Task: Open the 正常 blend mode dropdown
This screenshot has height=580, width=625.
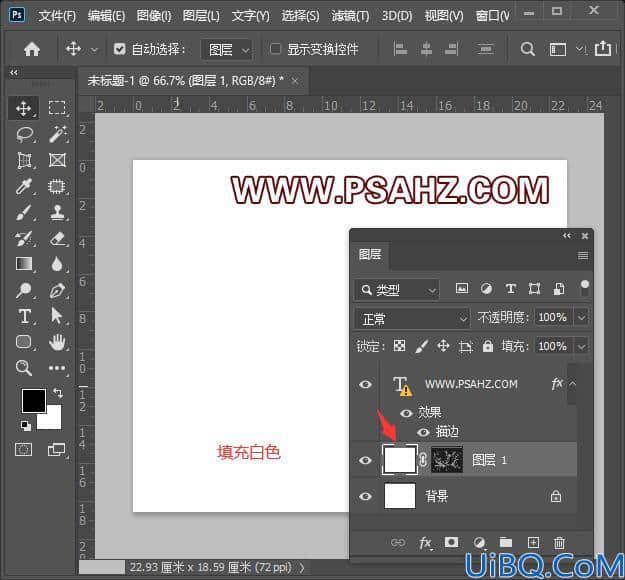Action: (x=412, y=319)
